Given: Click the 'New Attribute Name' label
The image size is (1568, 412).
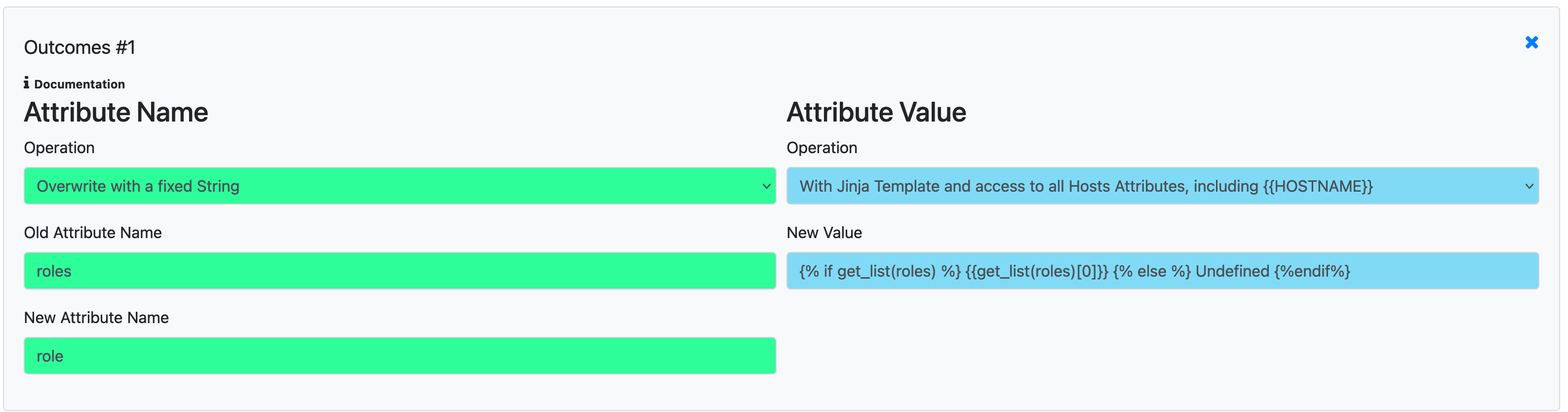Looking at the screenshot, I should click(96, 318).
